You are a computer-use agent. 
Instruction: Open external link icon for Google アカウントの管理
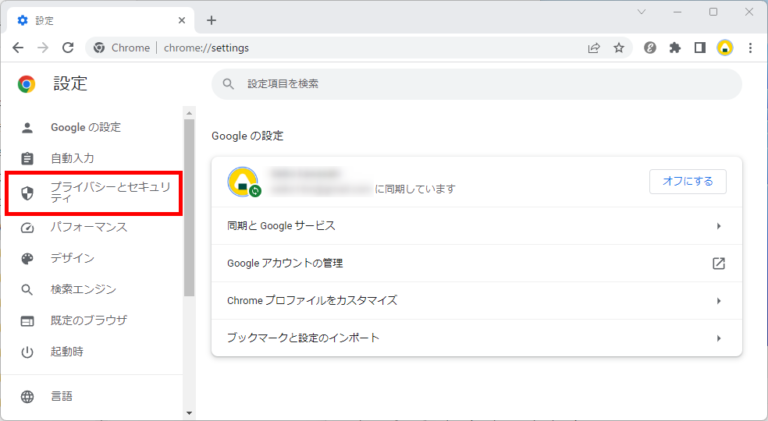click(x=718, y=263)
